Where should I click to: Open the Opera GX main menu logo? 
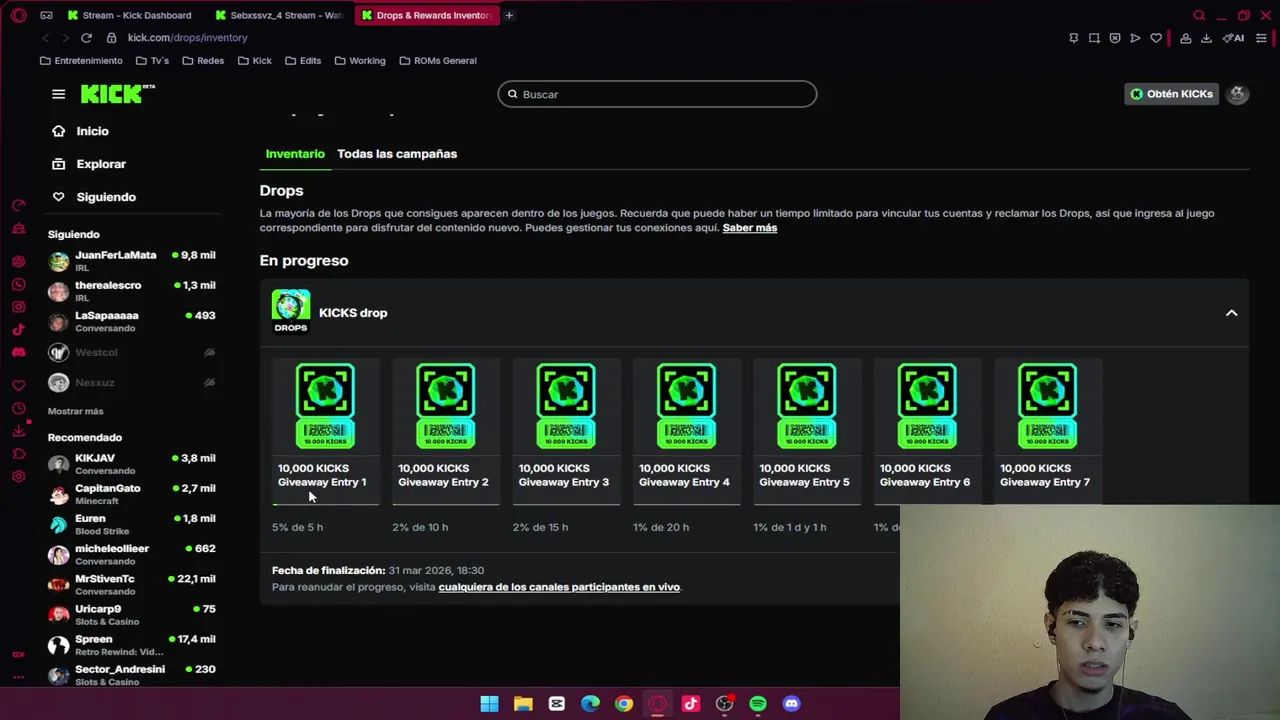pyautogui.click(x=18, y=15)
